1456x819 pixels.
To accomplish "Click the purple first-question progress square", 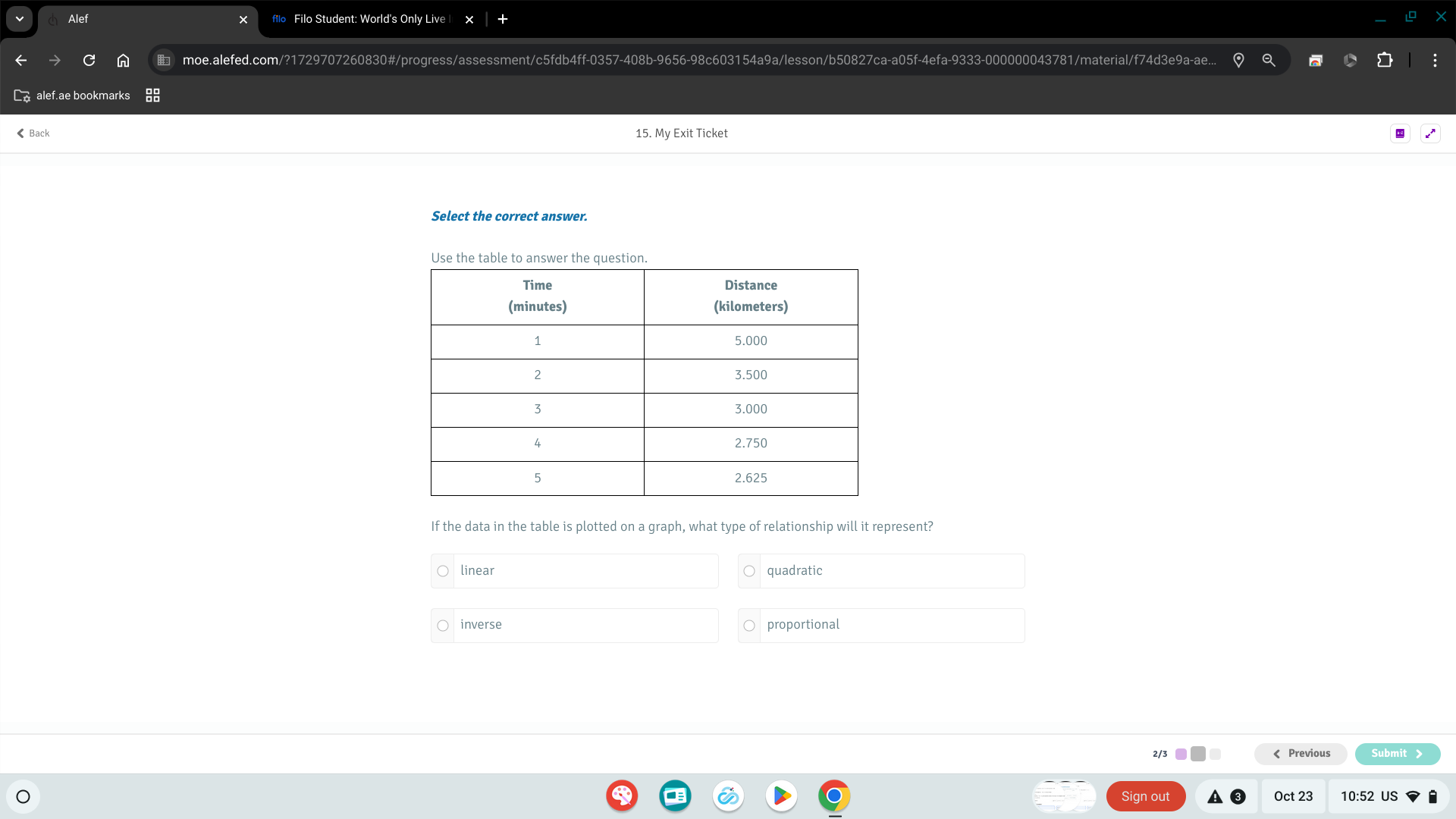I will [x=1181, y=755].
